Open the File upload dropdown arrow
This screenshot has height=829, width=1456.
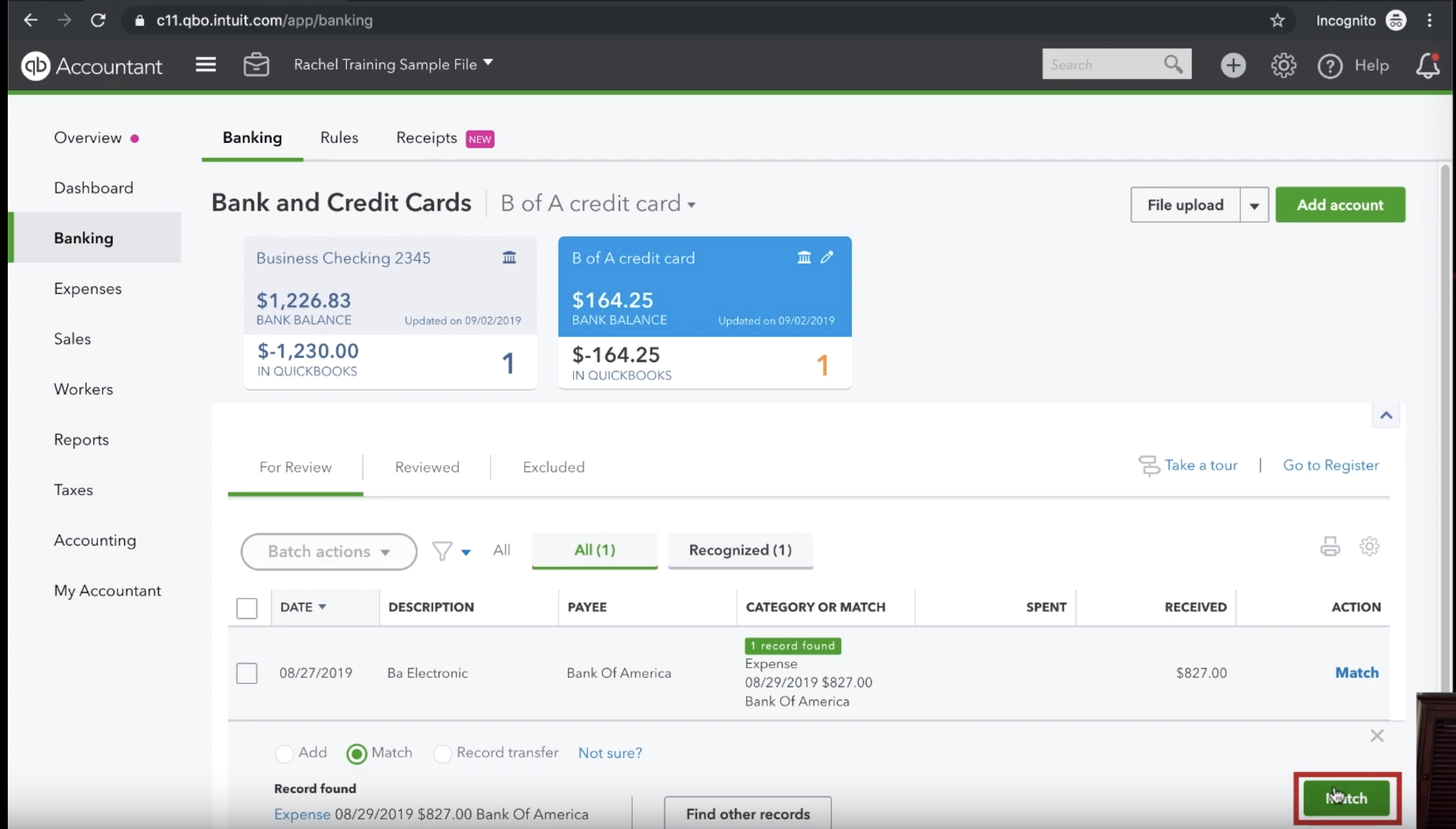click(1254, 205)
